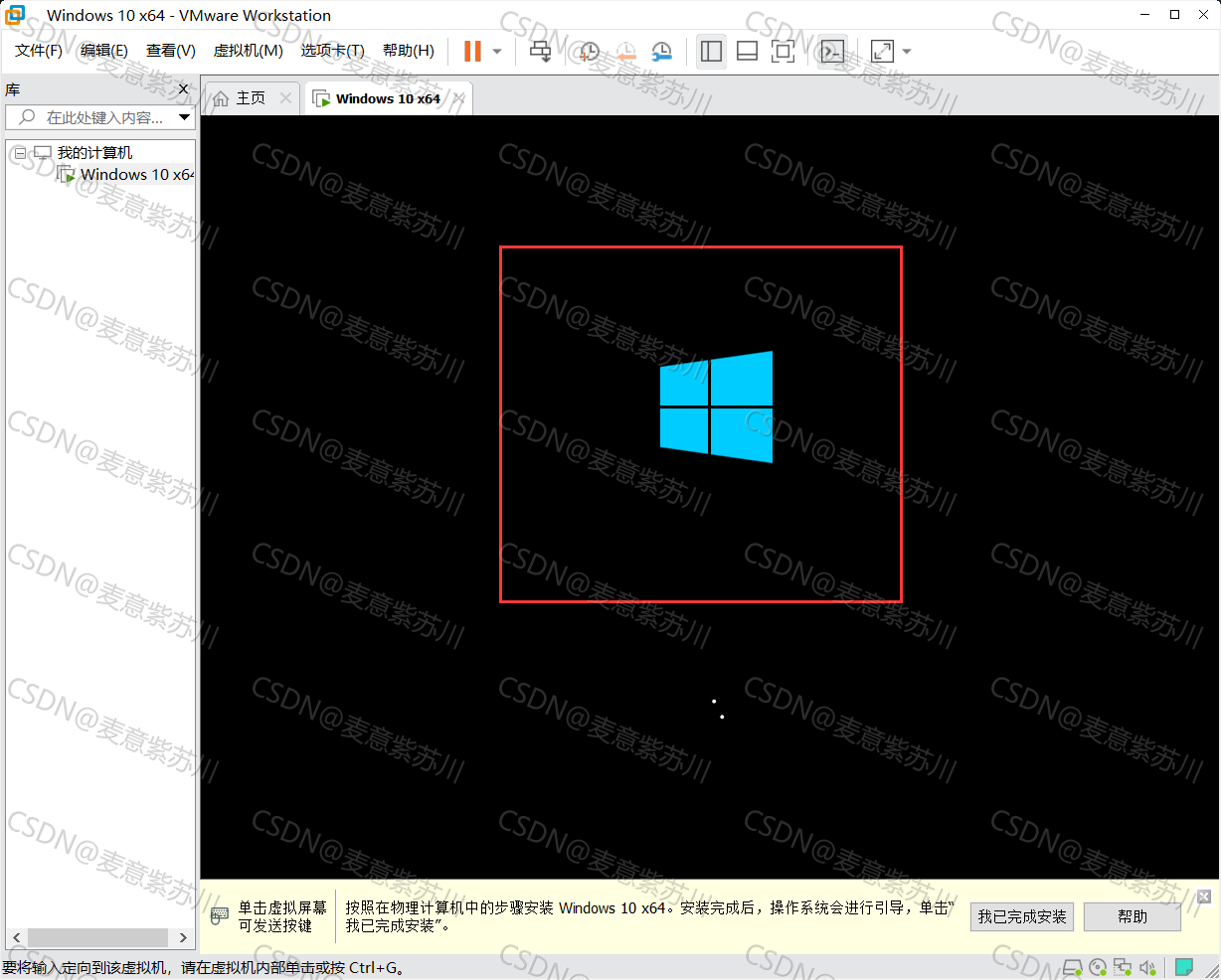Toggle the thumbnail bar view
This screenshot has height=980, width=1221.
click(x=747, y=51)
